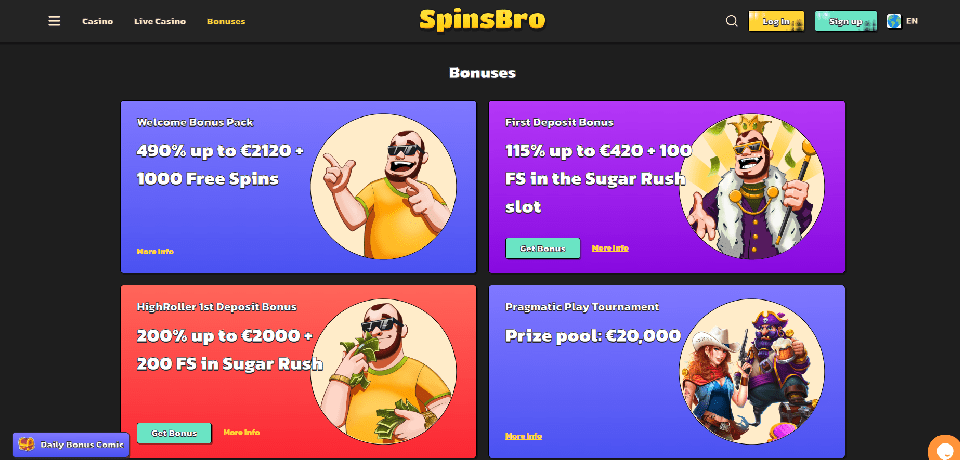Open More Info for First Deposit Bonus
Viewport: 960px width, 460px height.
pyautogui.click(x=610, y=248)
